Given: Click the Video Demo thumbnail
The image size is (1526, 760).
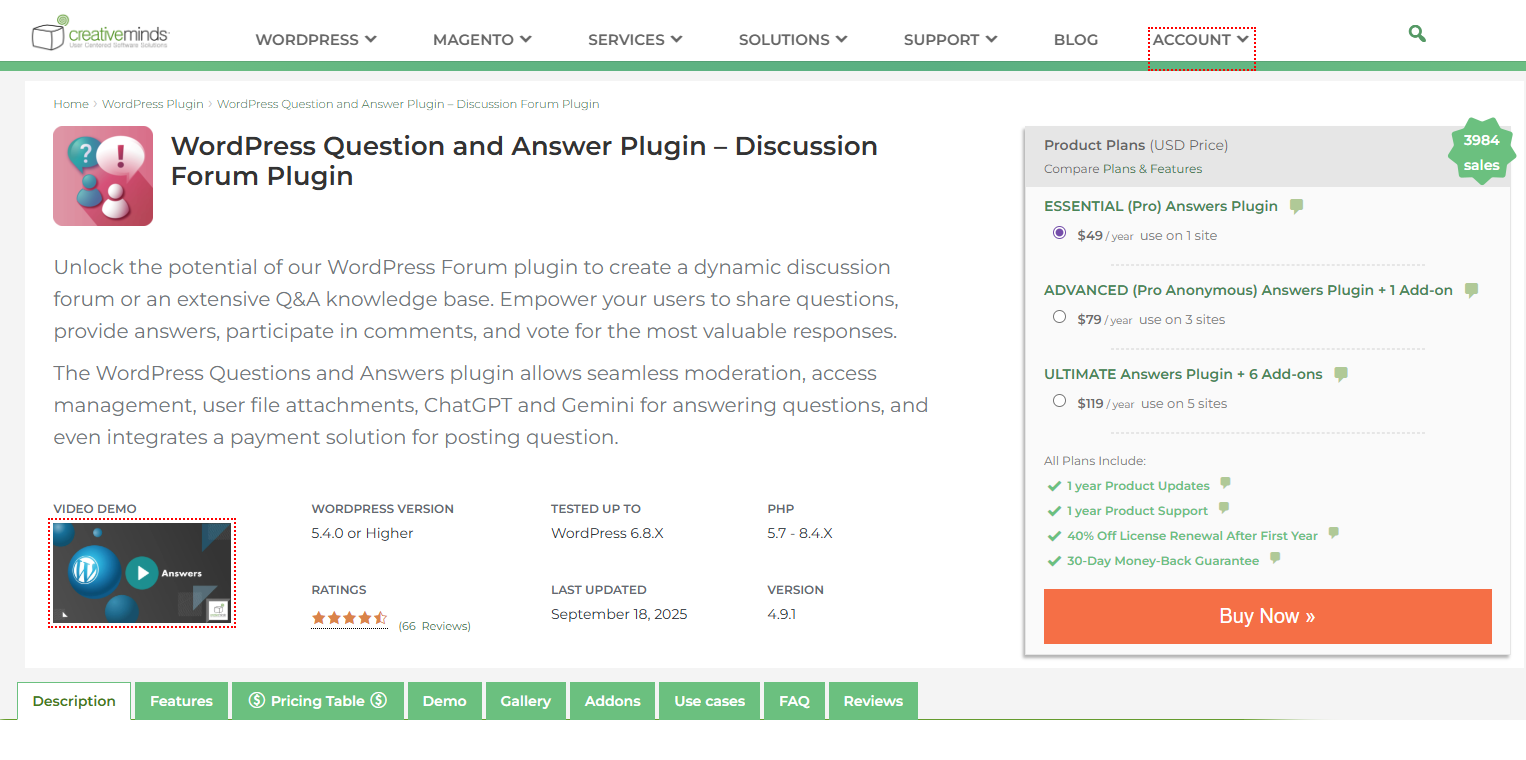Looking at the screenshot, I should coord(144,572).
